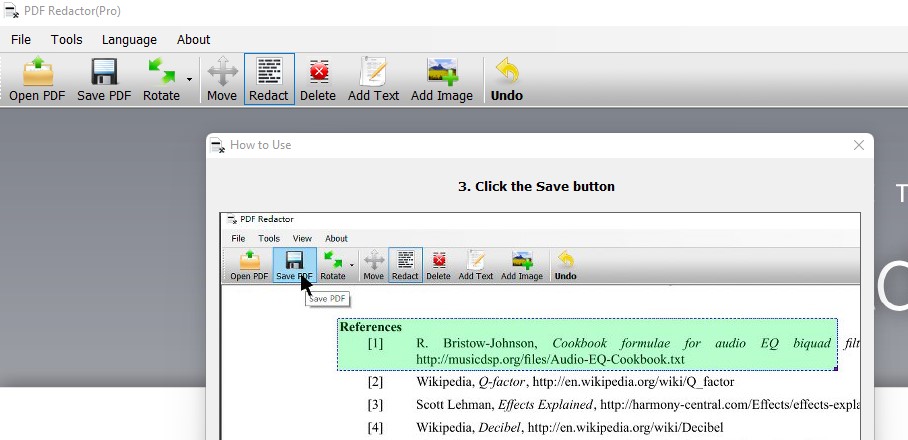
Task: Select the Add Text tool
Action: 374,79
